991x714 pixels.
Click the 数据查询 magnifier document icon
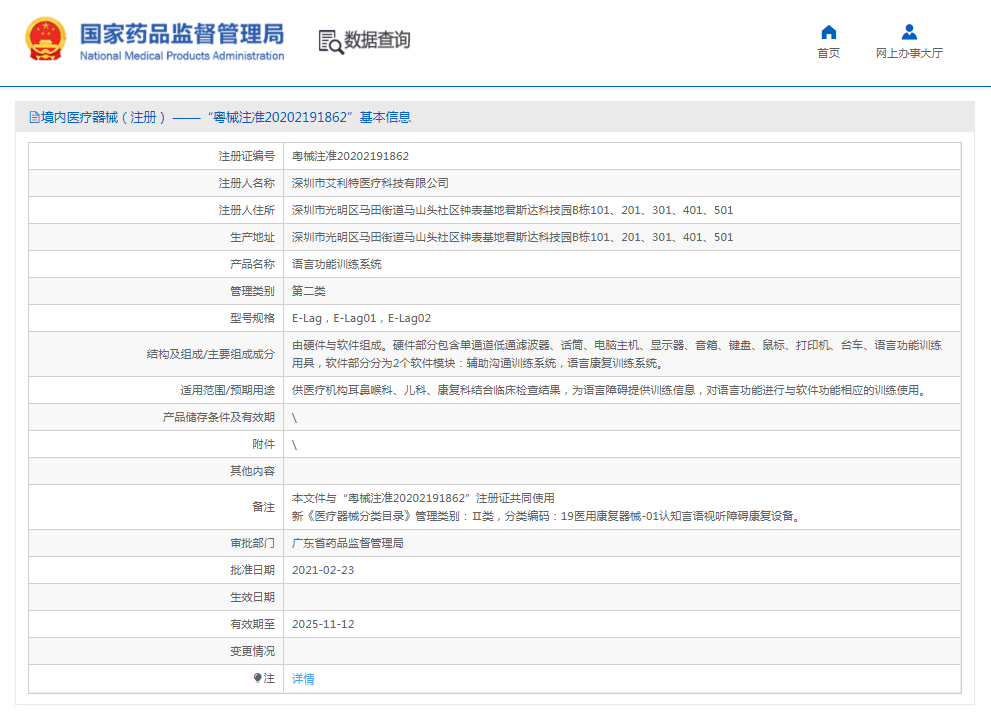click(330, 41)
